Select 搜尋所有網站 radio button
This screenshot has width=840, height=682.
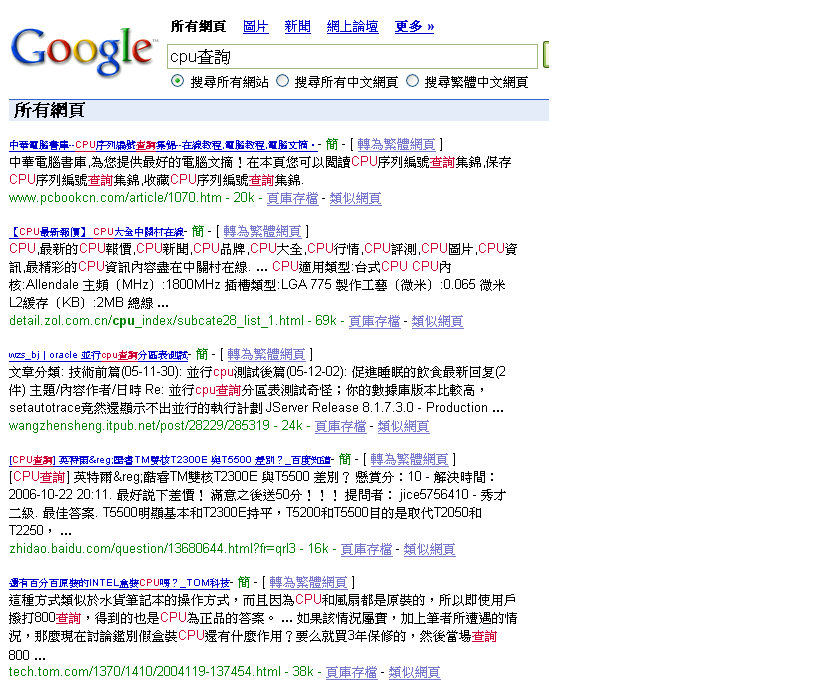tap(177, 81)
